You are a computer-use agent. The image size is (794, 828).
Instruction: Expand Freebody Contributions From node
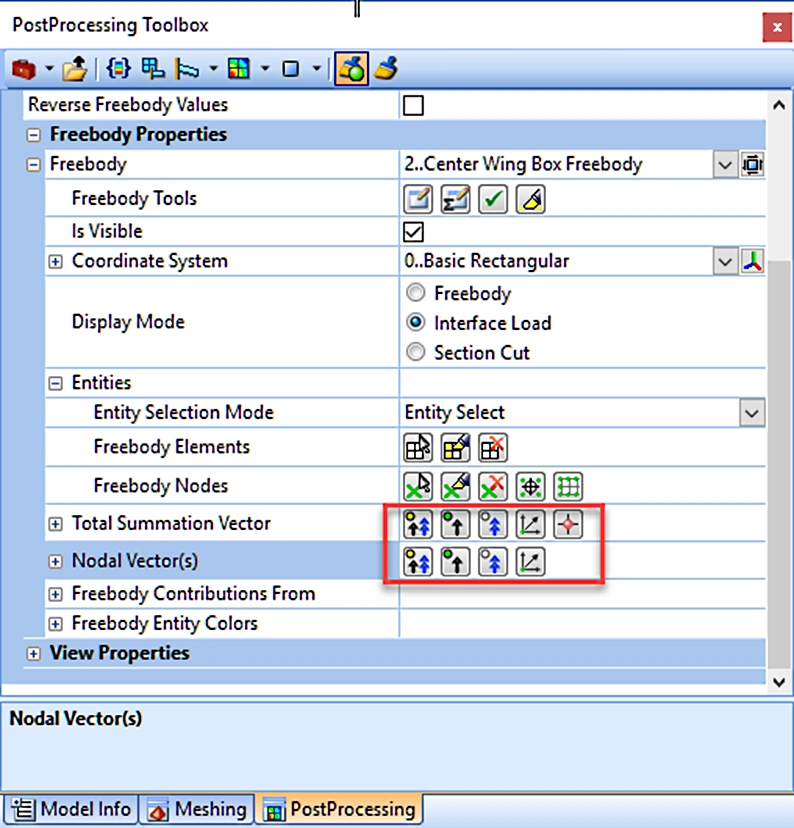pyautogui.click(x=55, y=595)
